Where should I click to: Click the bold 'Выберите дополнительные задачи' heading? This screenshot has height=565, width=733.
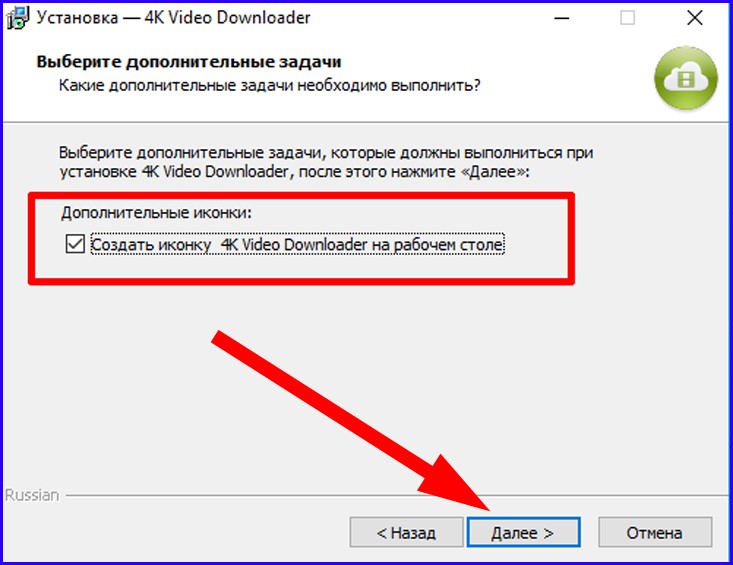tap(189, 62)
